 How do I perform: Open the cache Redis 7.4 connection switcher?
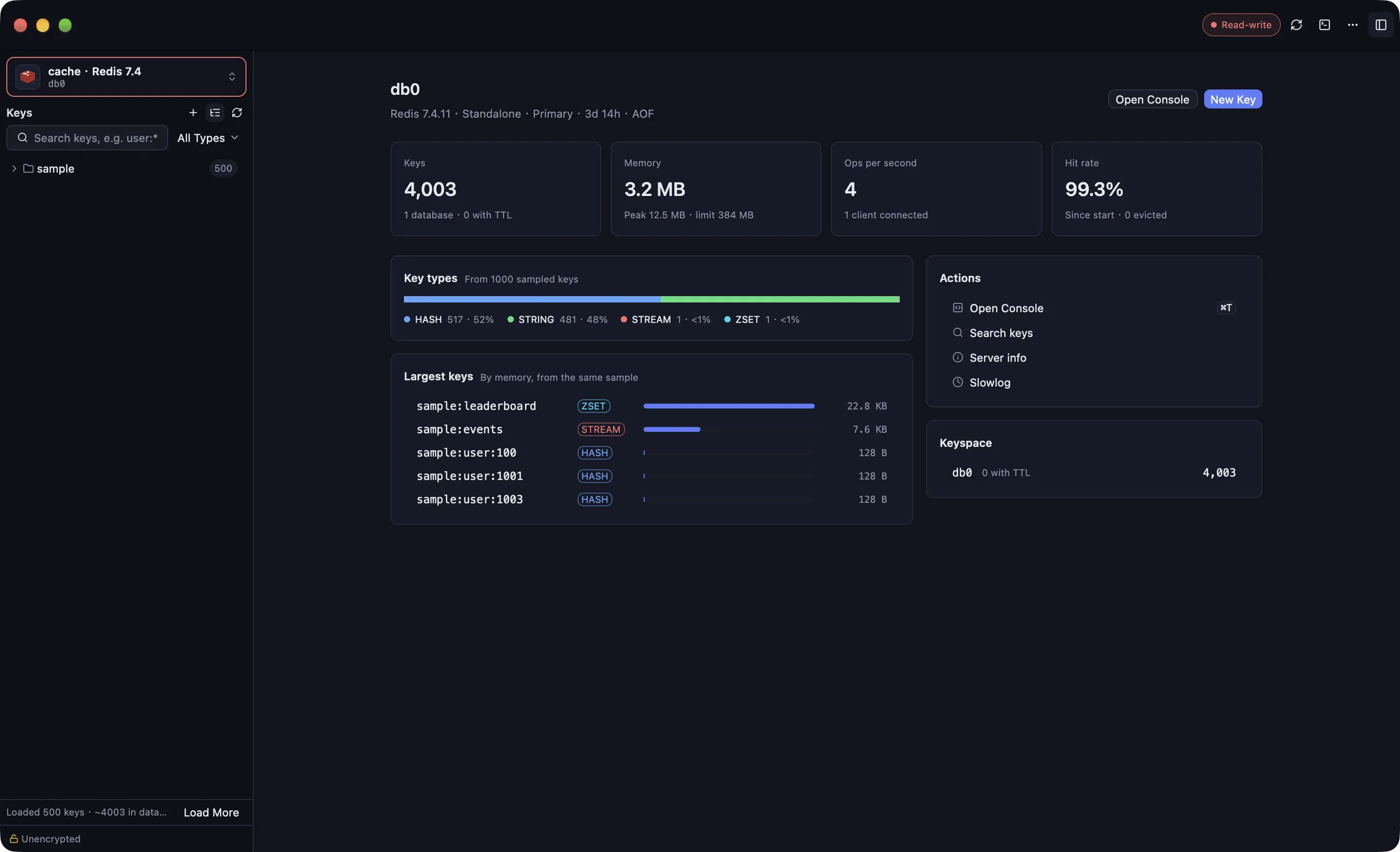click(x=126, y=77)
